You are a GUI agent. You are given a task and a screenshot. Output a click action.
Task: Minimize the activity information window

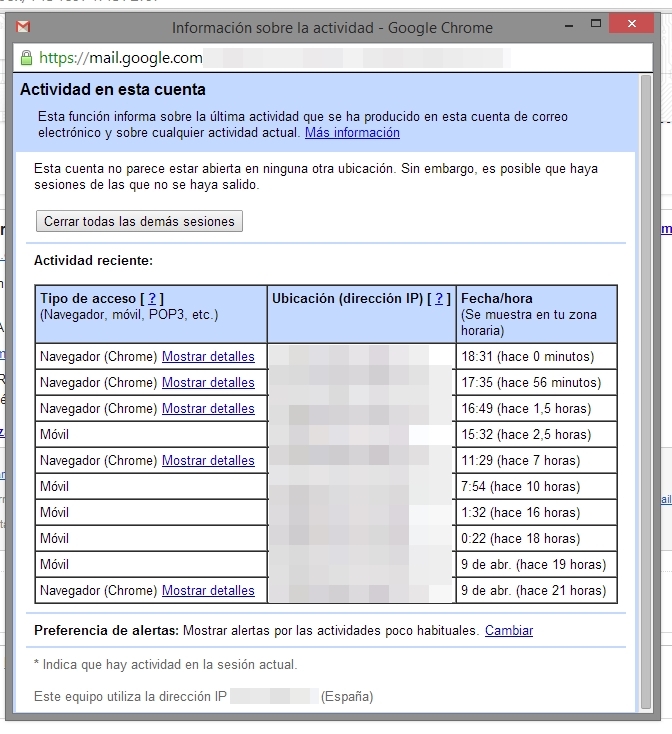(x=569, y=26)
